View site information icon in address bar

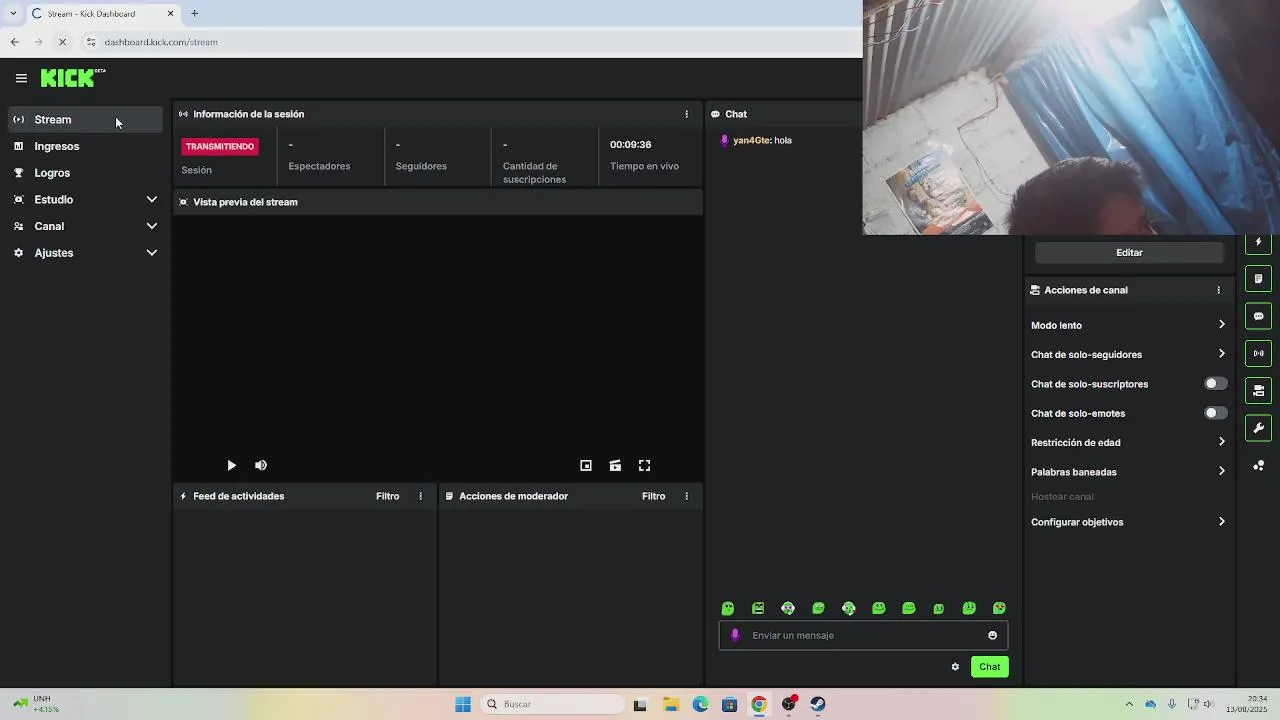91,42
